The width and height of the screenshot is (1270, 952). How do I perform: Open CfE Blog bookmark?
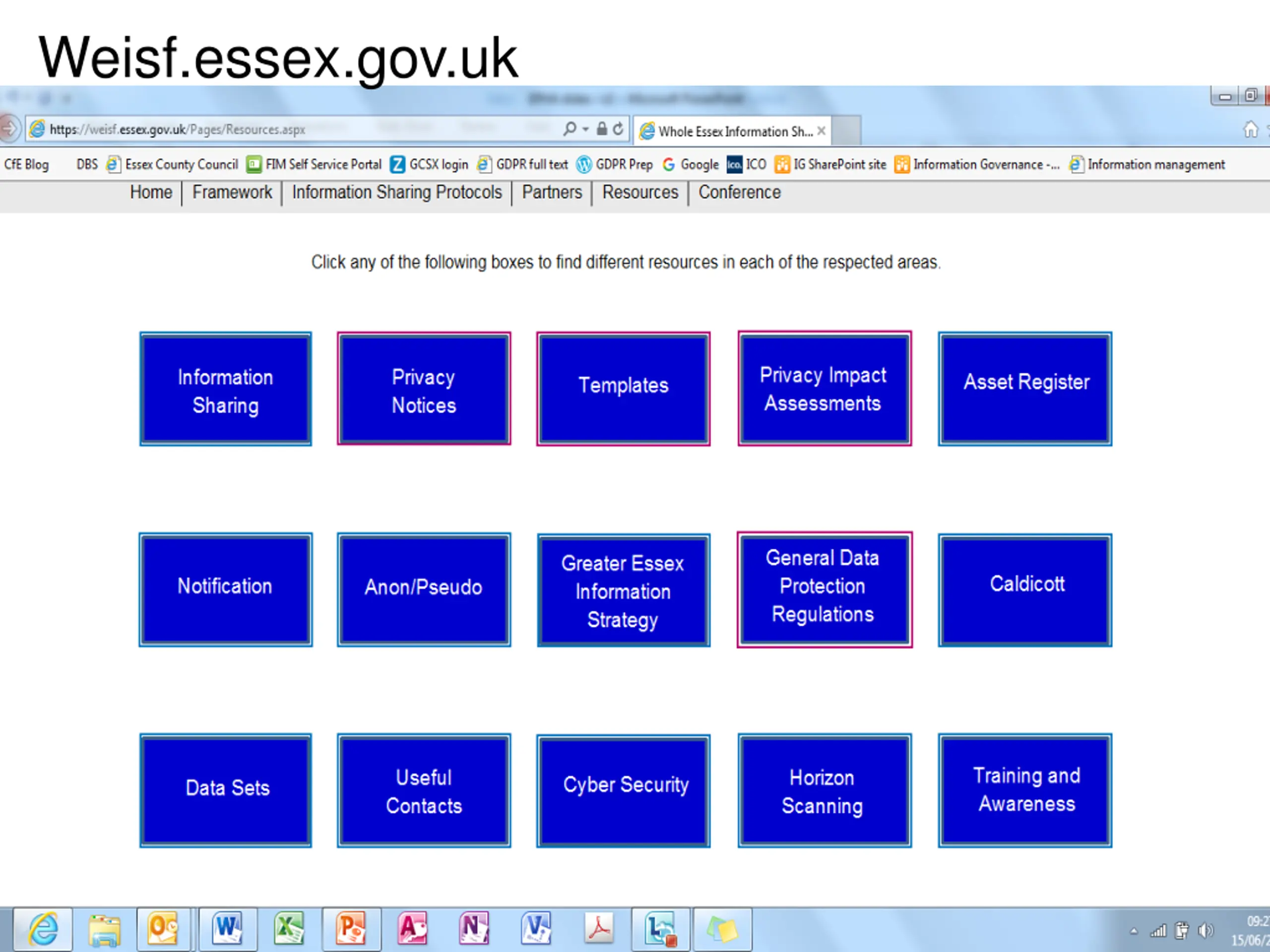[26, 165]
